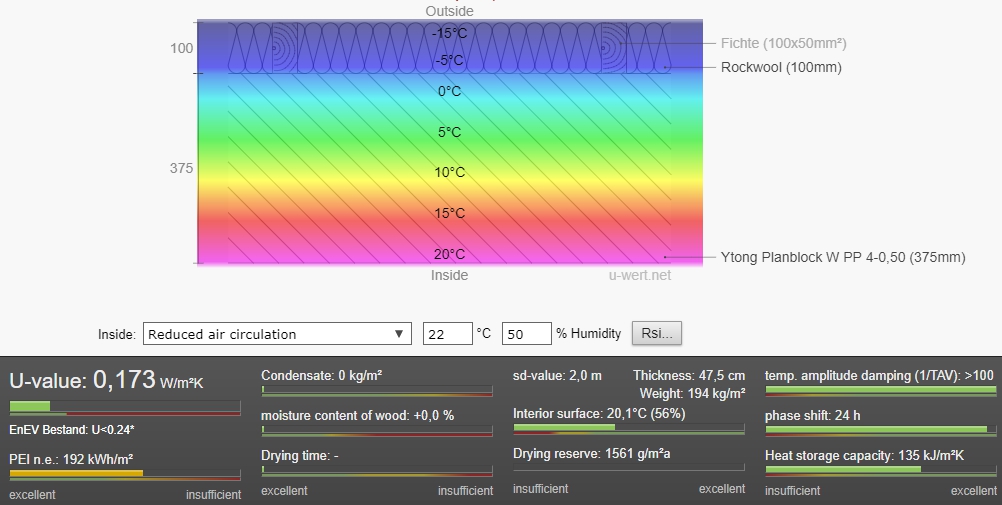Viewport: 1002px width, 505px height.
Task: Click PEI n.e.: 192 kWh/m² text
Action: [71, 459]
